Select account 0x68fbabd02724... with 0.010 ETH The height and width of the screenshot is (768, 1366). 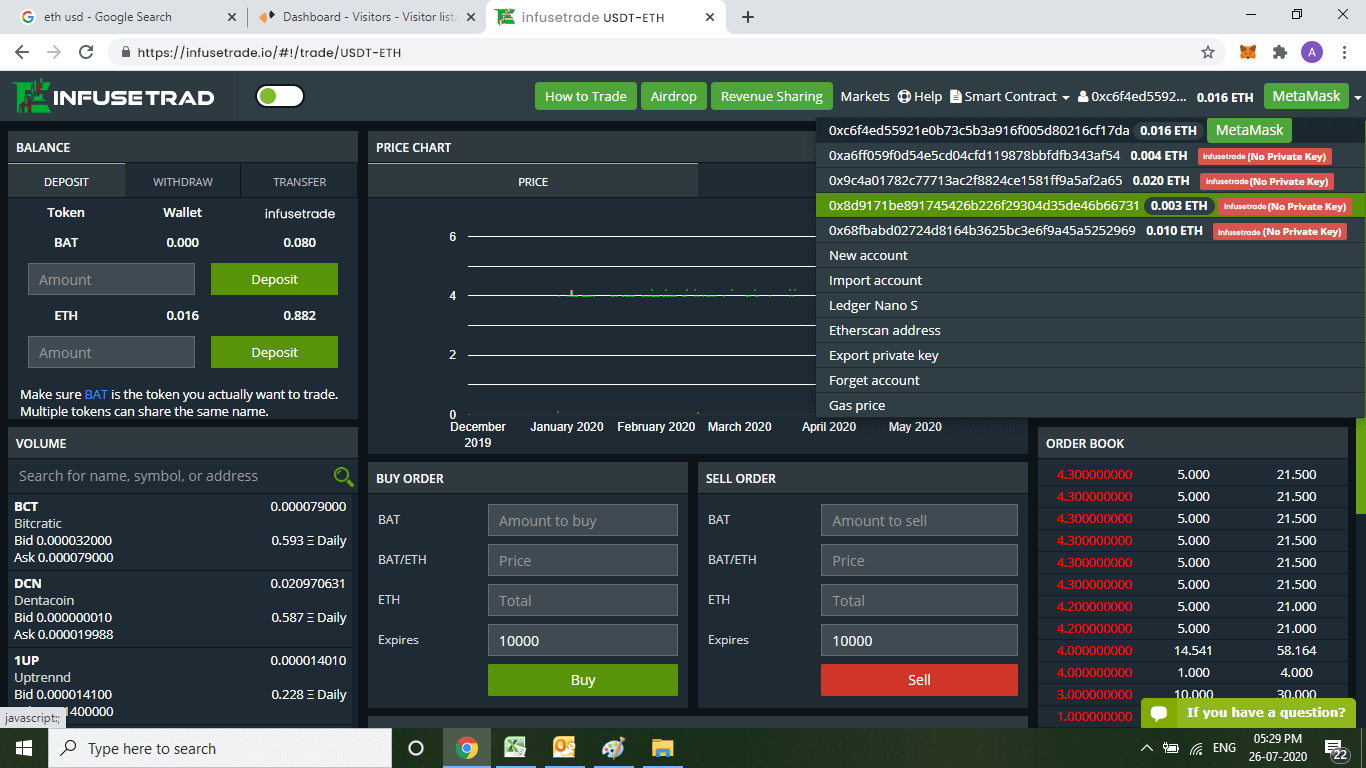coord(1090,231)
